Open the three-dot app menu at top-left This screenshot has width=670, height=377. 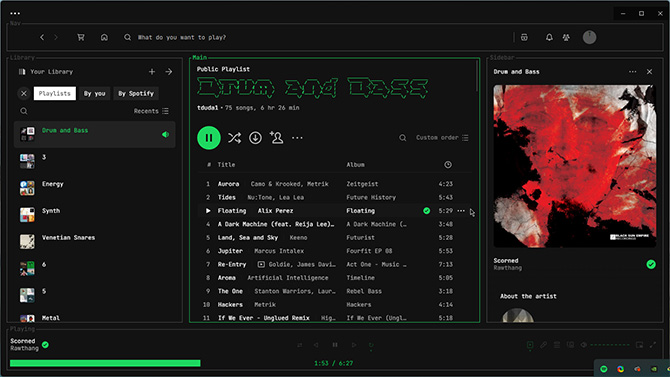point(15,13)
